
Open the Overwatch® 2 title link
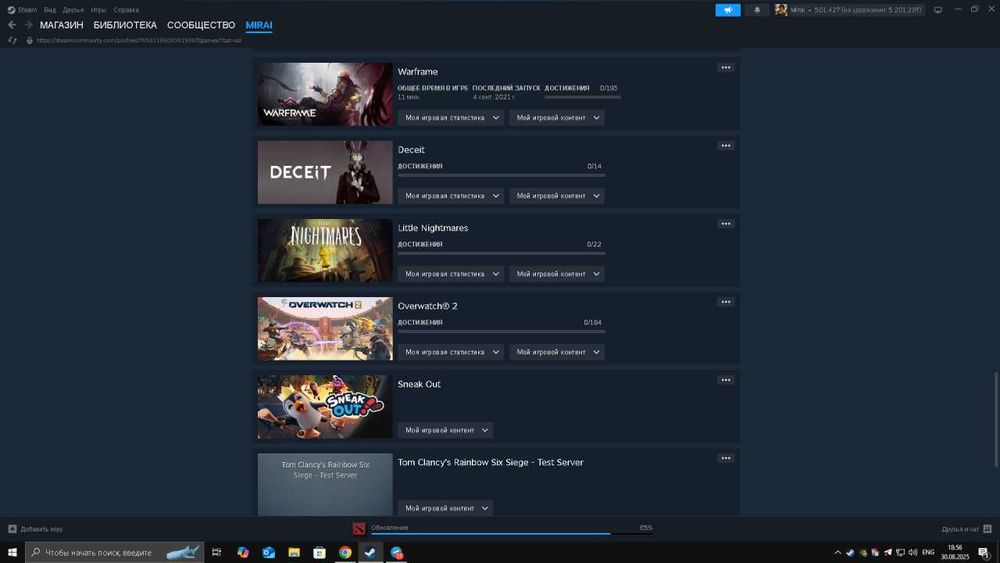tap(427, 306)
